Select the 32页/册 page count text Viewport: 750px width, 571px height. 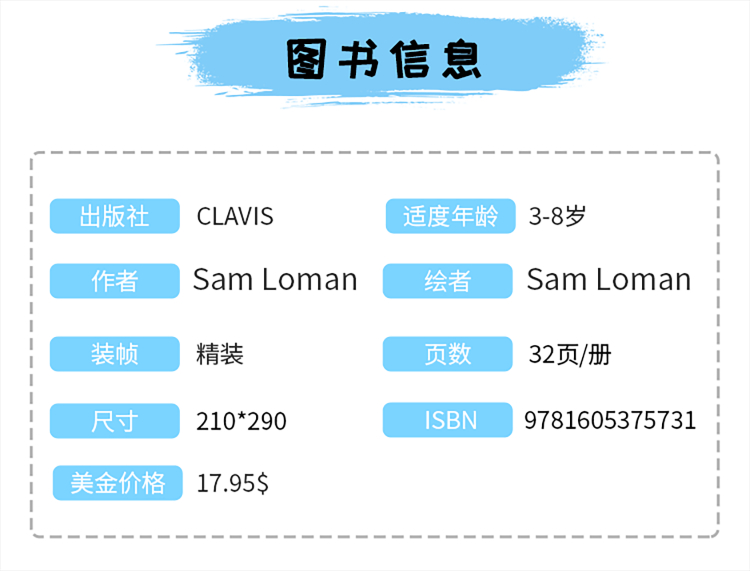coord(569,354)
